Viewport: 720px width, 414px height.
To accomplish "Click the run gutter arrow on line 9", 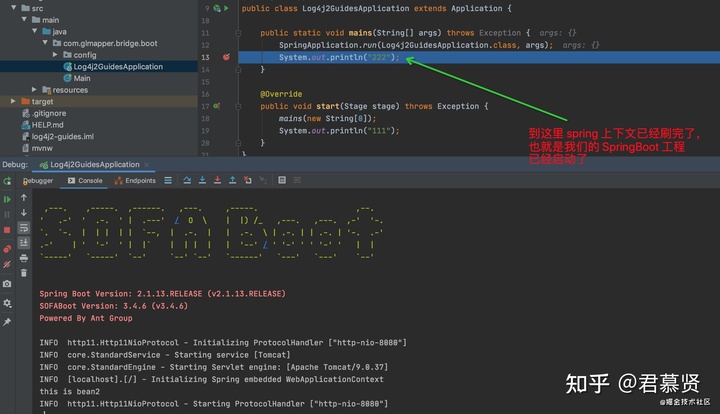I will (x=226, y=8).
